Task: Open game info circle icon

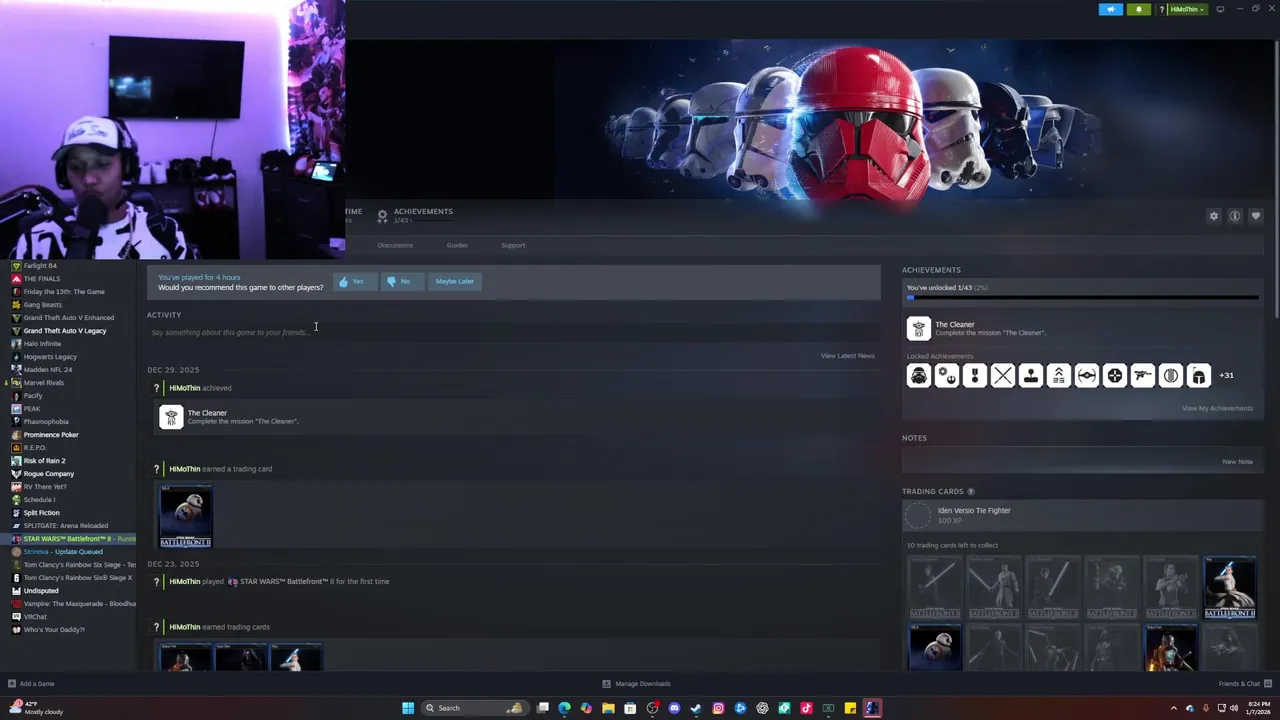Action: click(x=1235, y=216)
